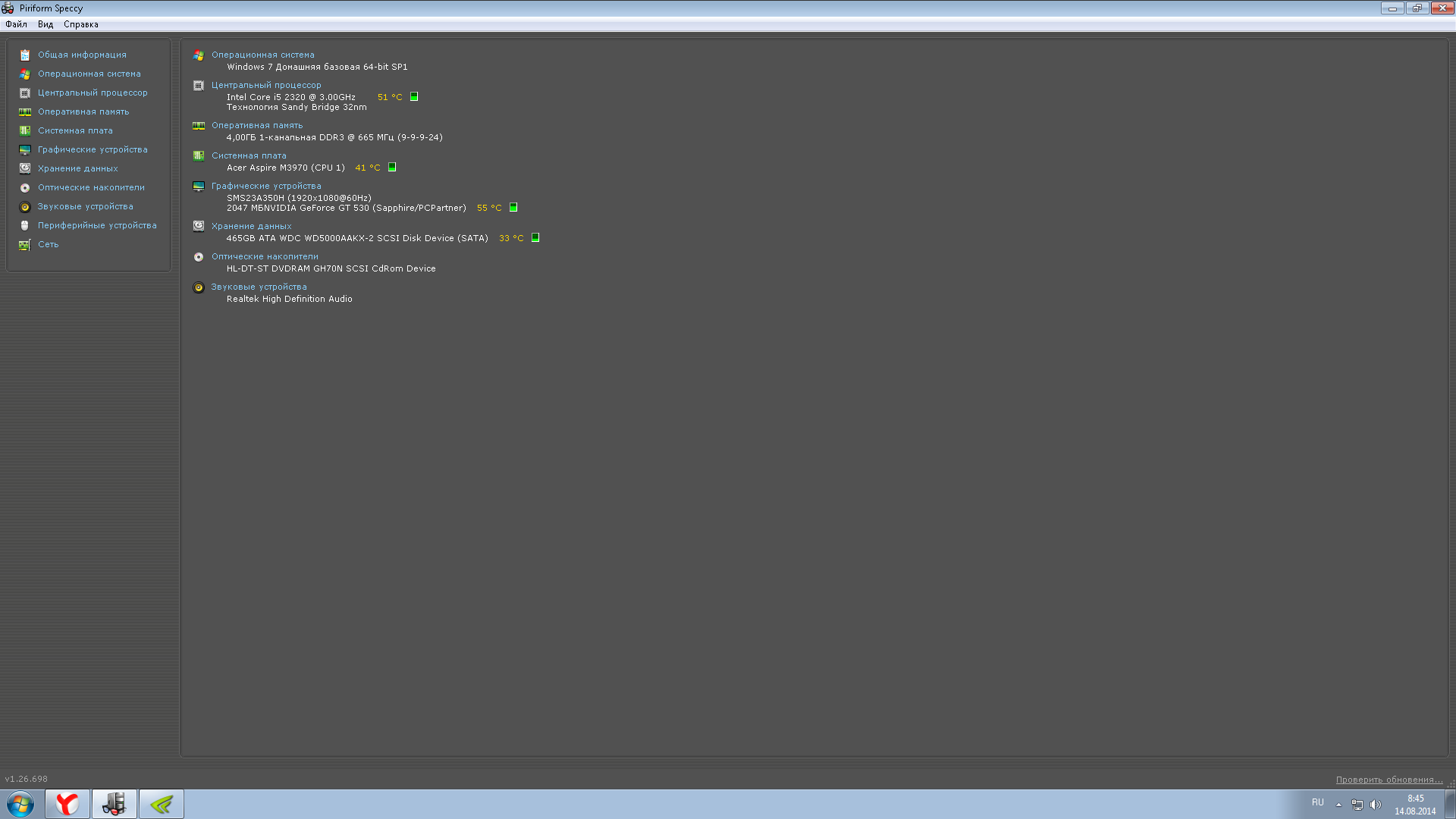The image size is (1456, 819).
Task: Click the network icon beside Сеть
Action: (x=25, y=244)
